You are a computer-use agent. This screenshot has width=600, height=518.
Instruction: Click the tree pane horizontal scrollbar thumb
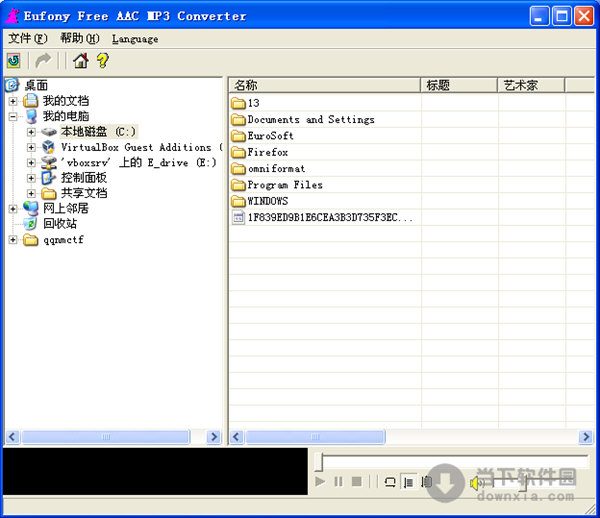pyautogui.click(x=106, y=437)
